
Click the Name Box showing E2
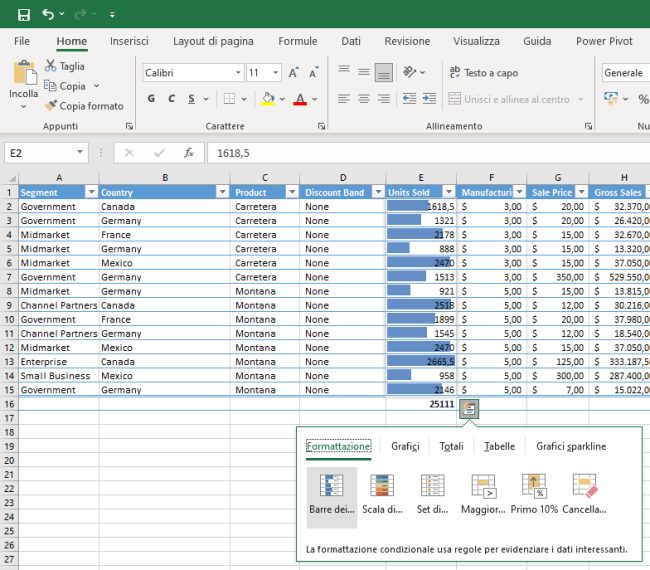click(x=38, y=153)
